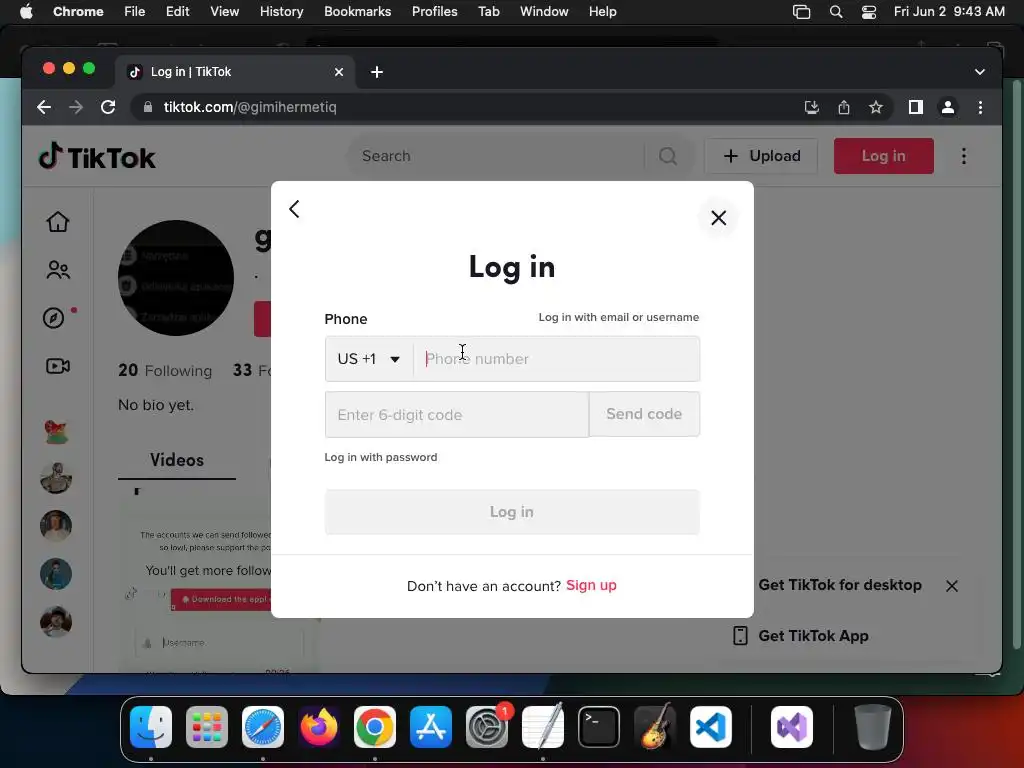Open the File menu

[135, 11]
